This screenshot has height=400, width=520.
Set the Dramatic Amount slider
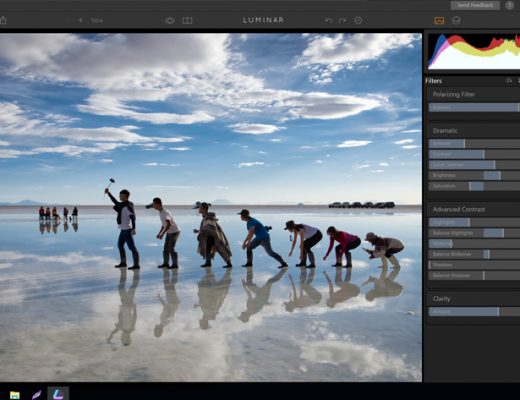click(x=474, y=144)
